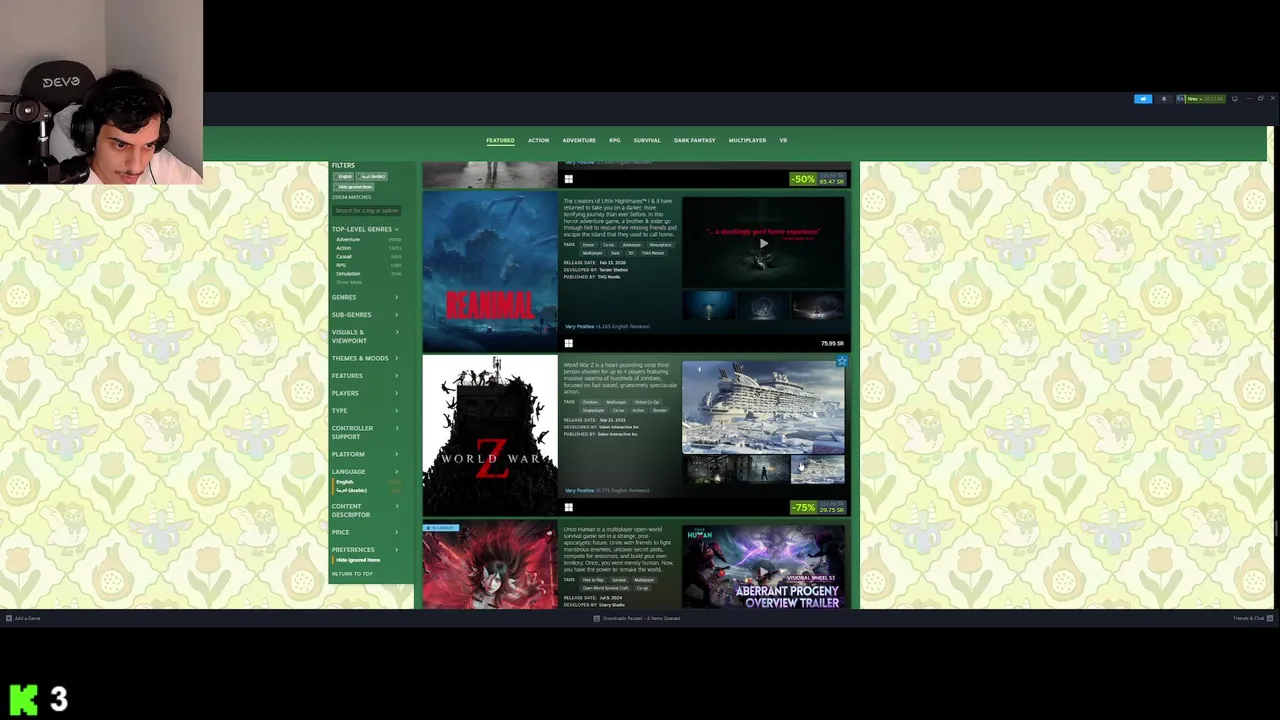The width and height of the screenshot is (1280, 720).
Task: Switch to the ADVENTURE tab
Action: tap(579, 141)
